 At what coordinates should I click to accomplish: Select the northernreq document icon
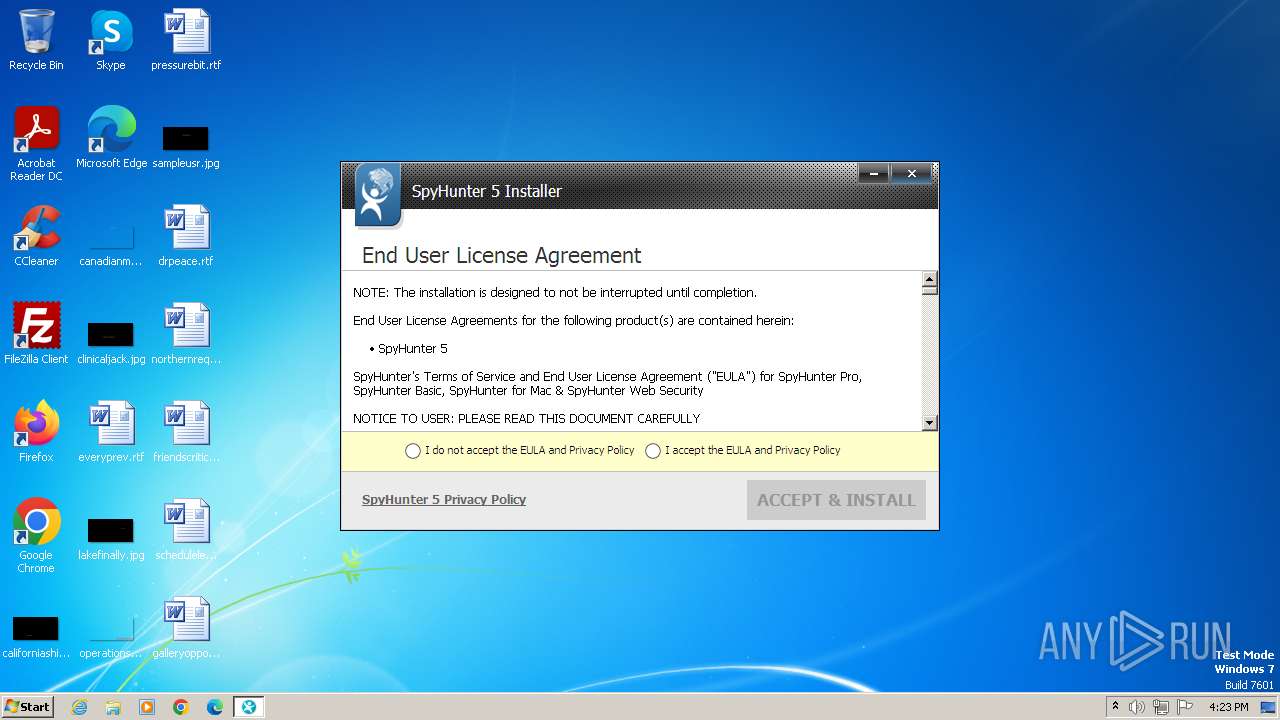[186, 334]
